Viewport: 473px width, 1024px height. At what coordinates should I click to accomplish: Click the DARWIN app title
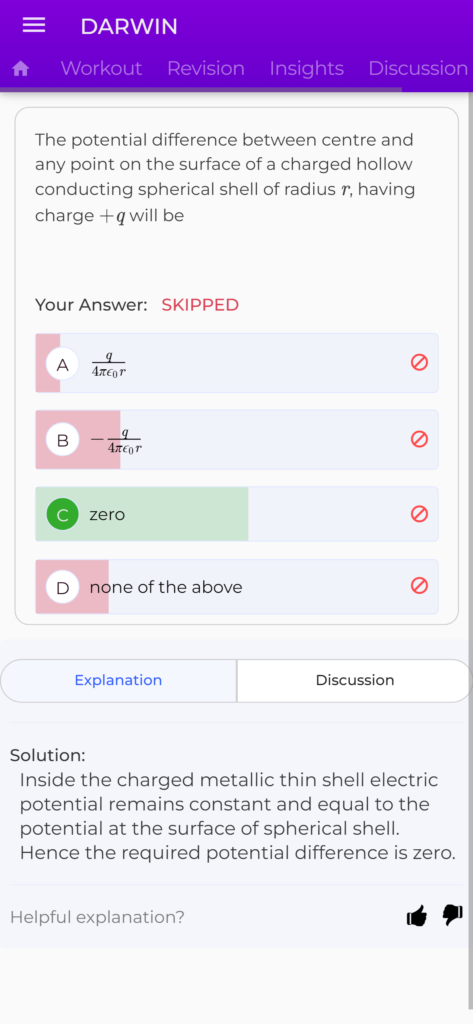coord(129,27)
